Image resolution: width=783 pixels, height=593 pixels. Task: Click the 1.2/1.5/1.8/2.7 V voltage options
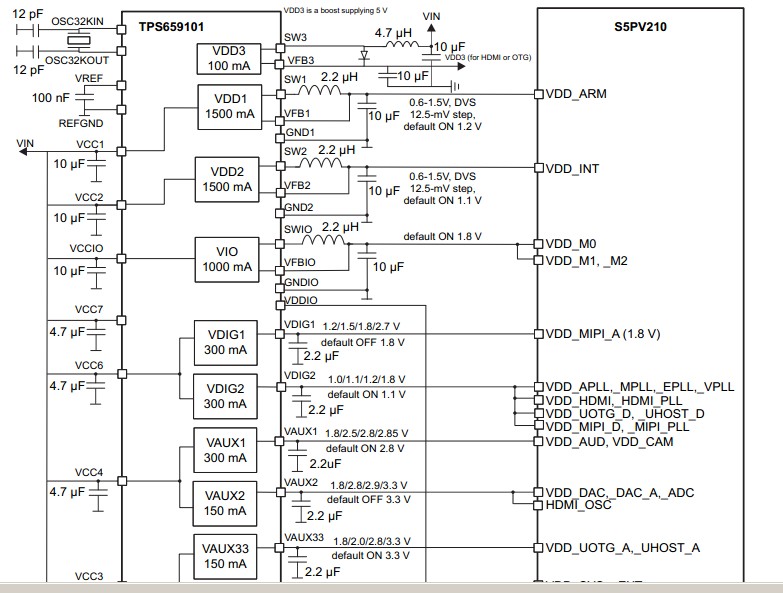[x=362, y=326]
